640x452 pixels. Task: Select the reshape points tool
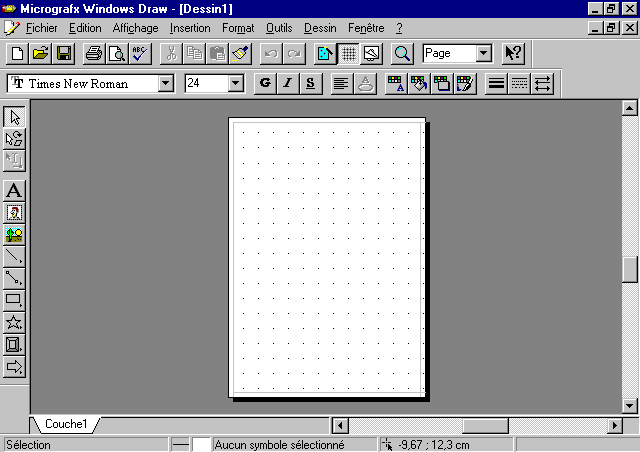(x=14, y=161)
